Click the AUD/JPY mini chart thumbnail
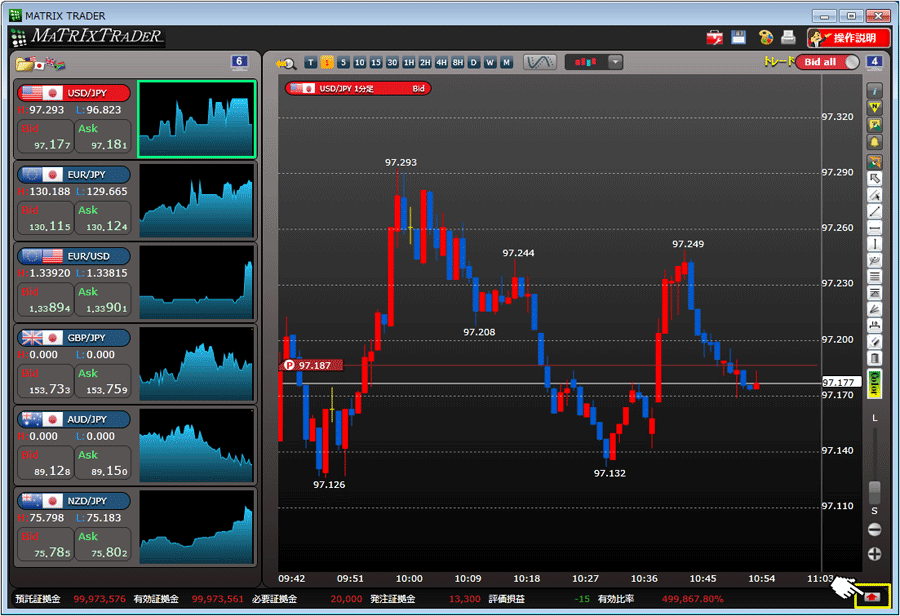900x616 pixels. (196, 445)
